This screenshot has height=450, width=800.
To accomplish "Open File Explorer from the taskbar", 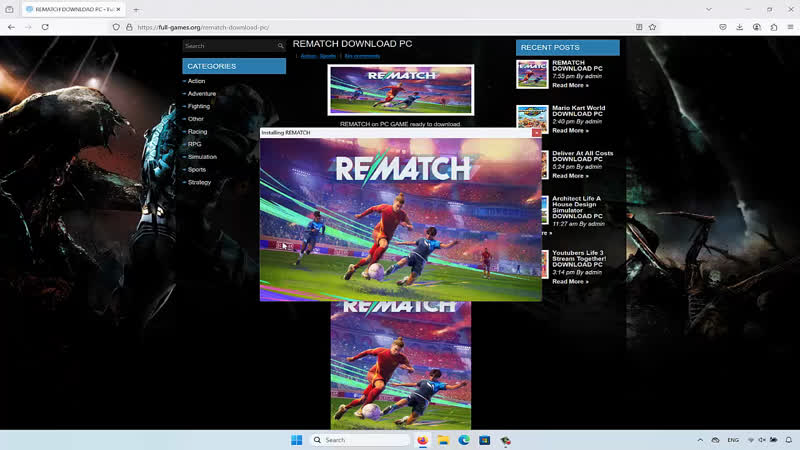I will click(443, 440).
